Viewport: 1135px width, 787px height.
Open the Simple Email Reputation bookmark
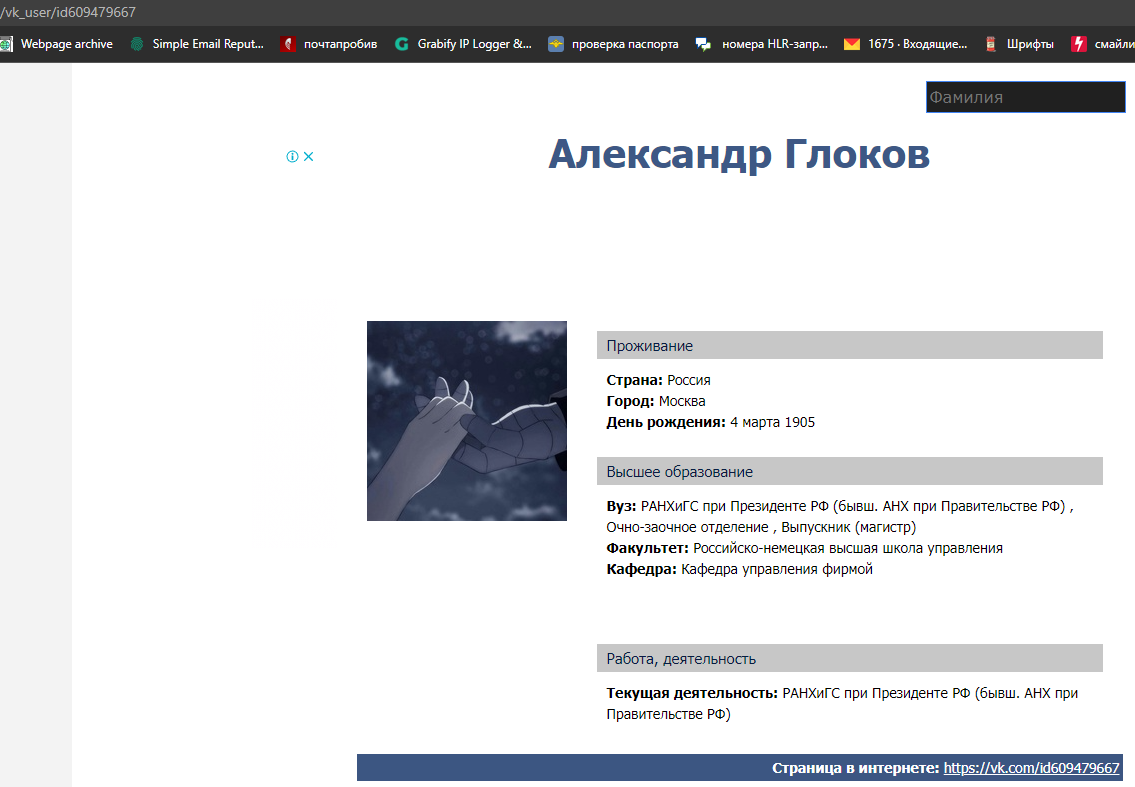pyautogui.click(x=198, y=44)
